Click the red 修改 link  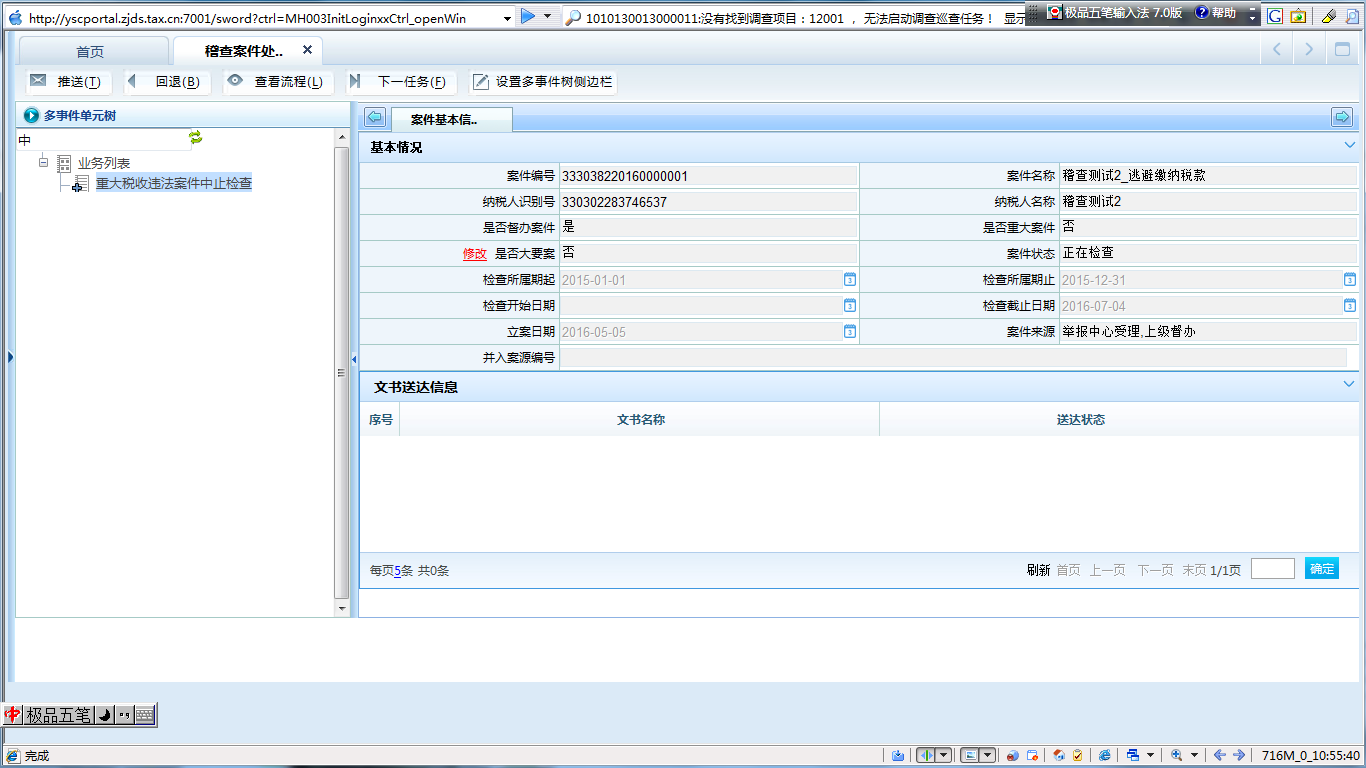click(x=474, y=254)
